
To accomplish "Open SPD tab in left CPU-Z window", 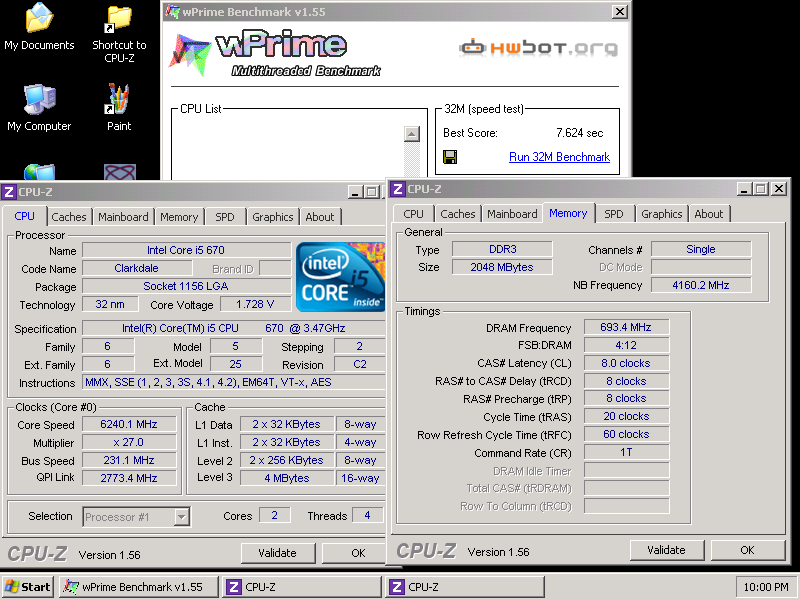I will click(x=224, y=217).
